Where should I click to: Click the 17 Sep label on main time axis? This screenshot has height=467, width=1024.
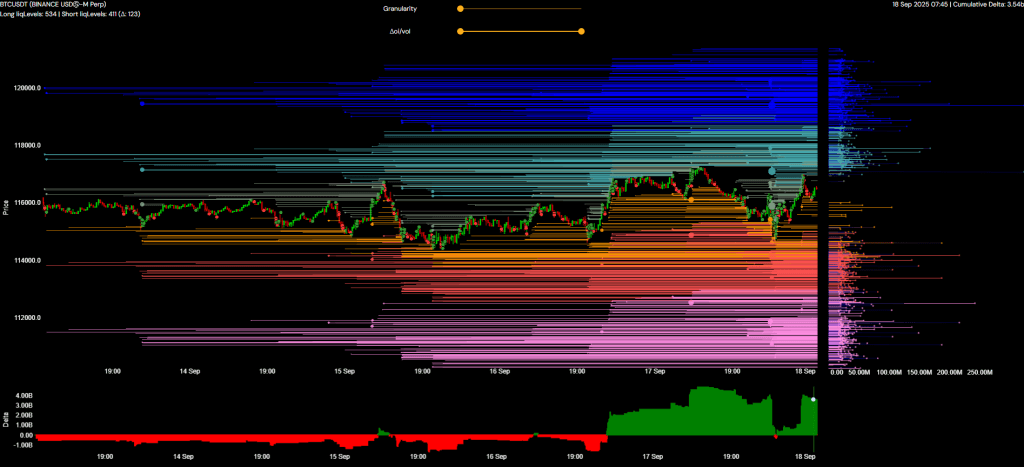(x=654, y=370)
